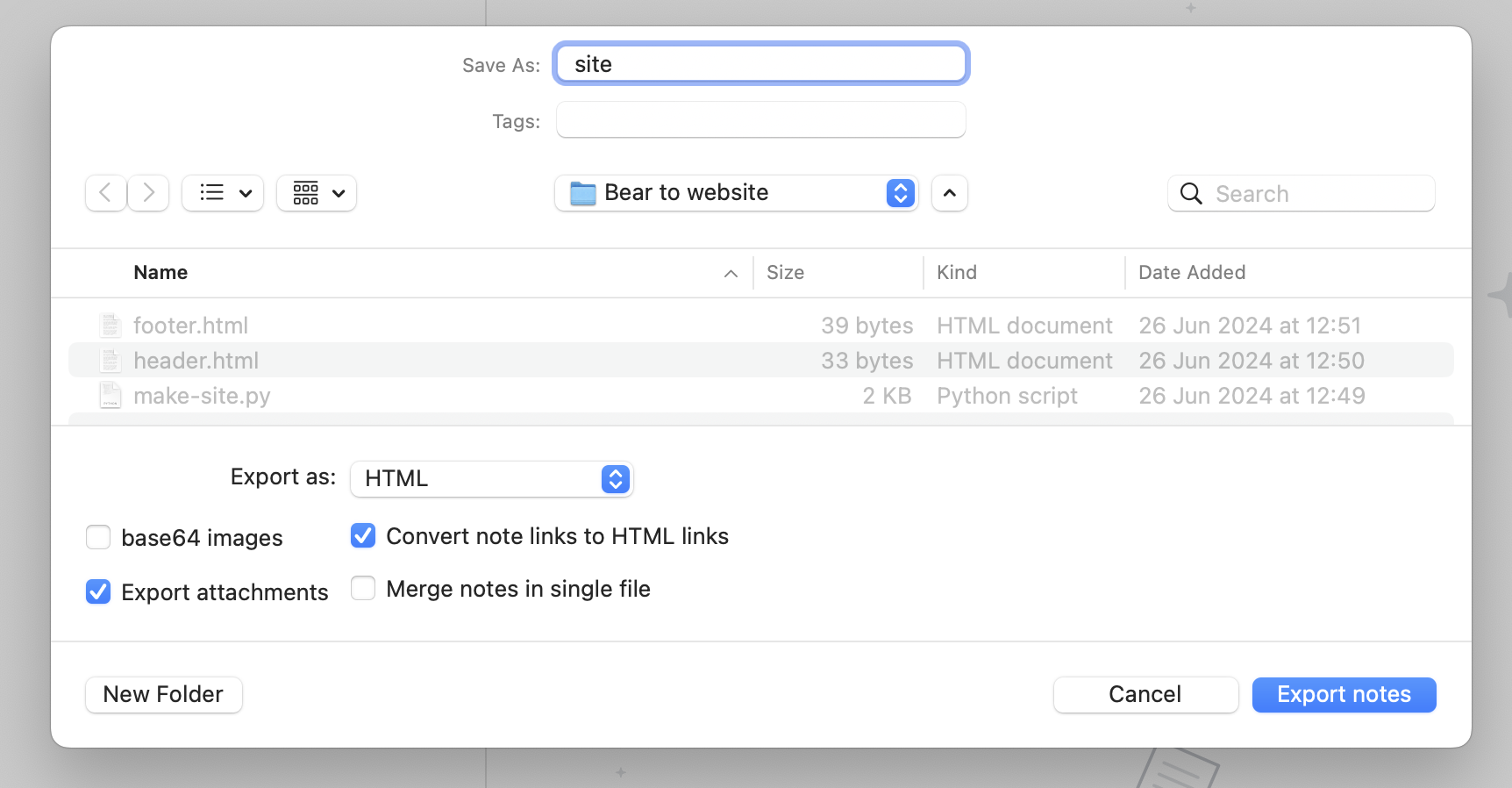The height and width of the screenshot is (788, 1512).
Task: Enable the base64 images checkbox
Action: click(98, 537)
